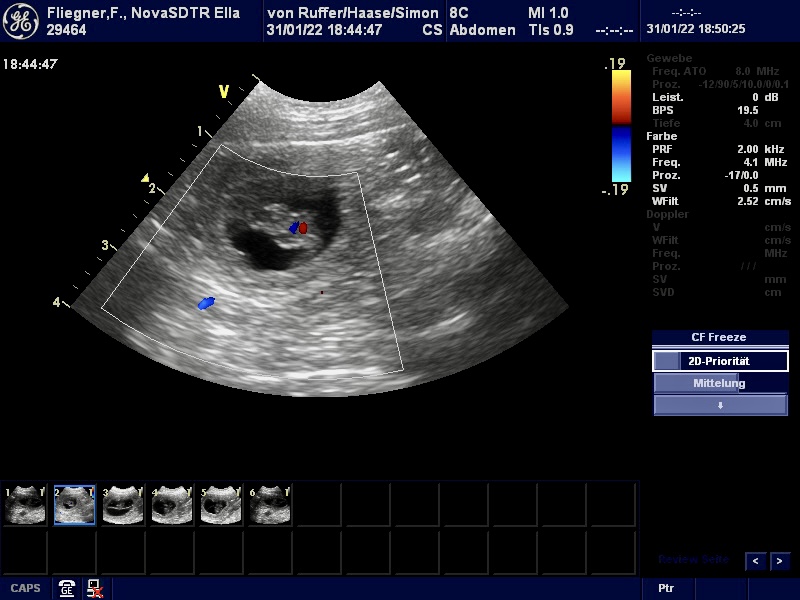Click the disconnected network status icon
Image resolution: width=800 pixels, height=600 pixels.
click(94, 588)
